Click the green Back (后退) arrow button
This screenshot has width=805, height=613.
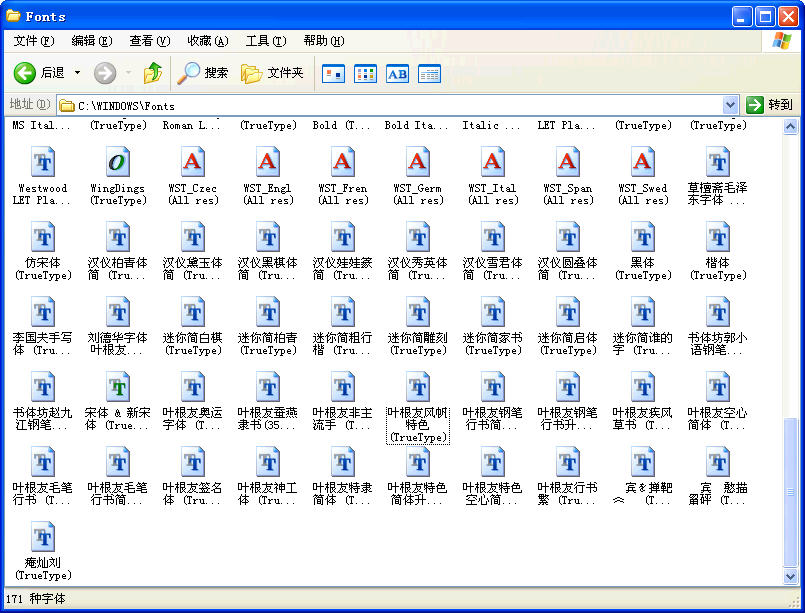pyautogui.click(x=25, y=73)
